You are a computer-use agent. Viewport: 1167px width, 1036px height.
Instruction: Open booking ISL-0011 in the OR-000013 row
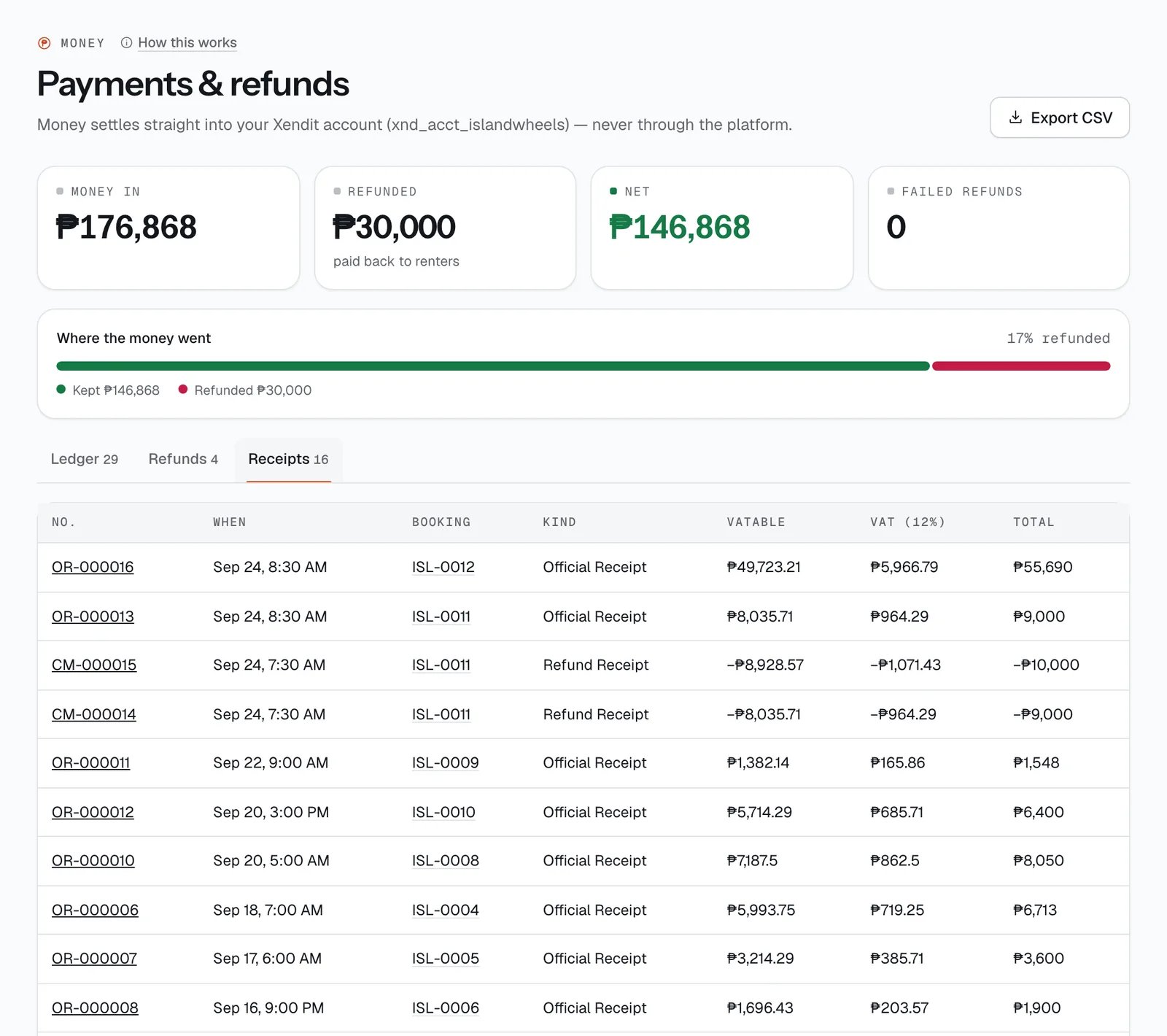click(441, 616)
